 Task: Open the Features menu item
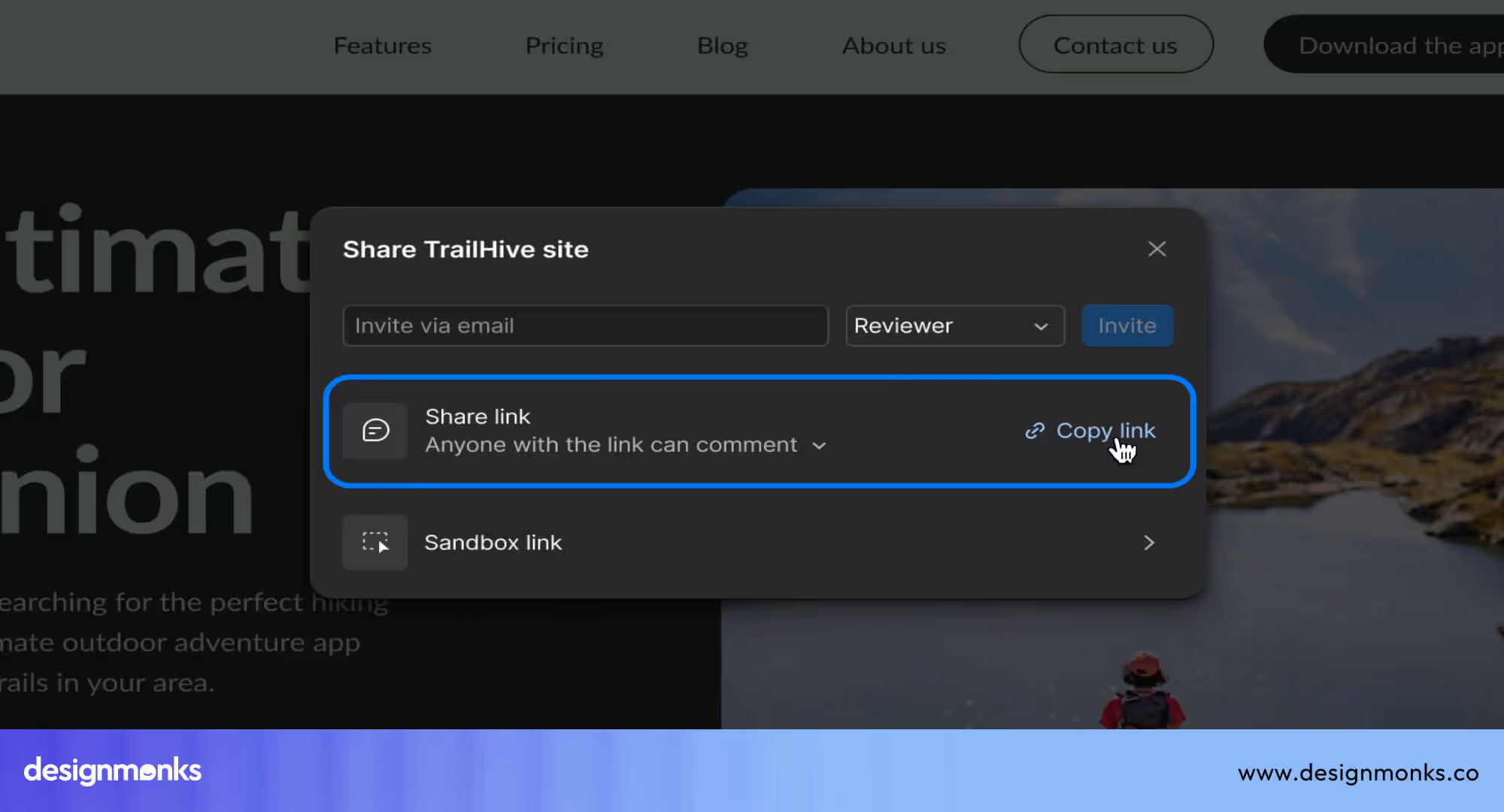coord(382,46)
